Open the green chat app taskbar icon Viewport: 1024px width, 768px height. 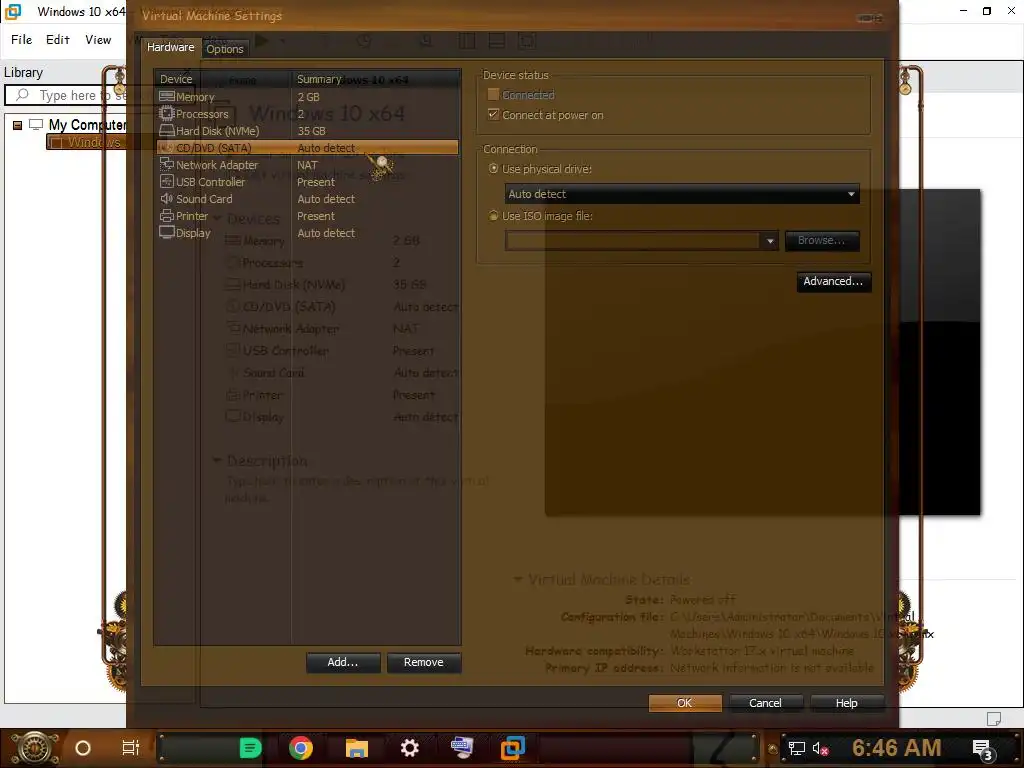[250, 748]
